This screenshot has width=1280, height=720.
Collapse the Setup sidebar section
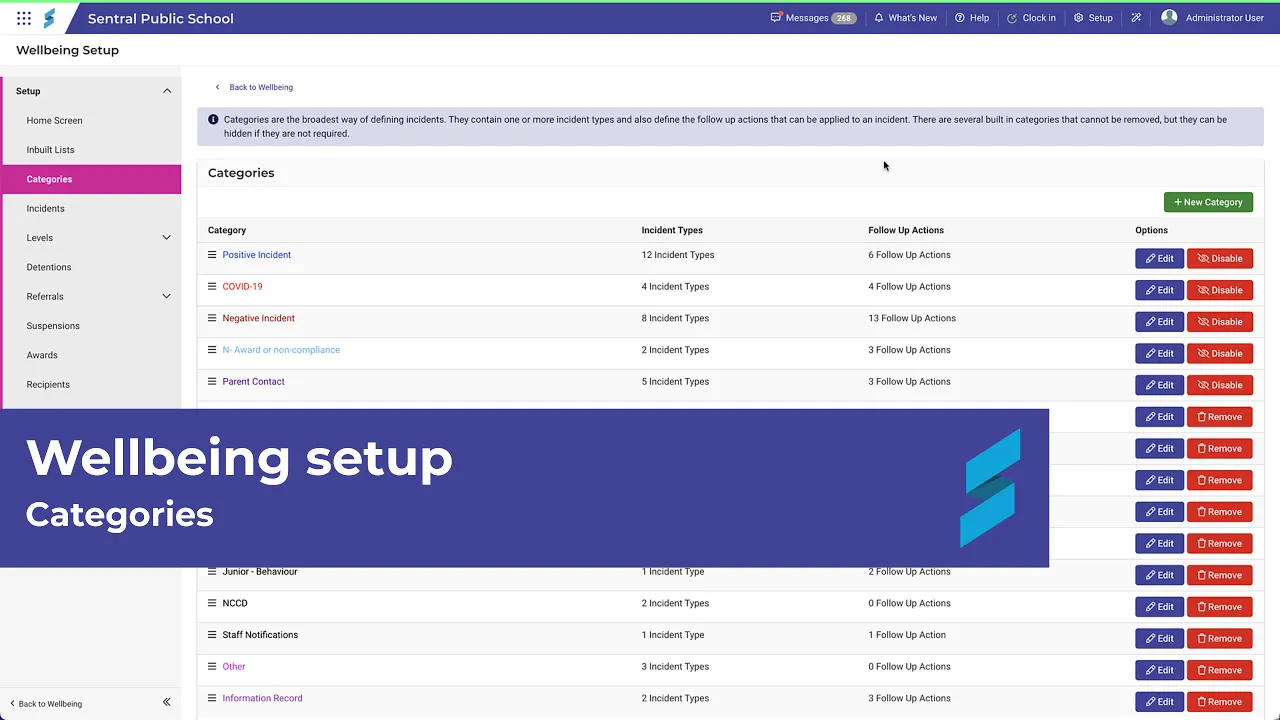click(x=167, y=91)
